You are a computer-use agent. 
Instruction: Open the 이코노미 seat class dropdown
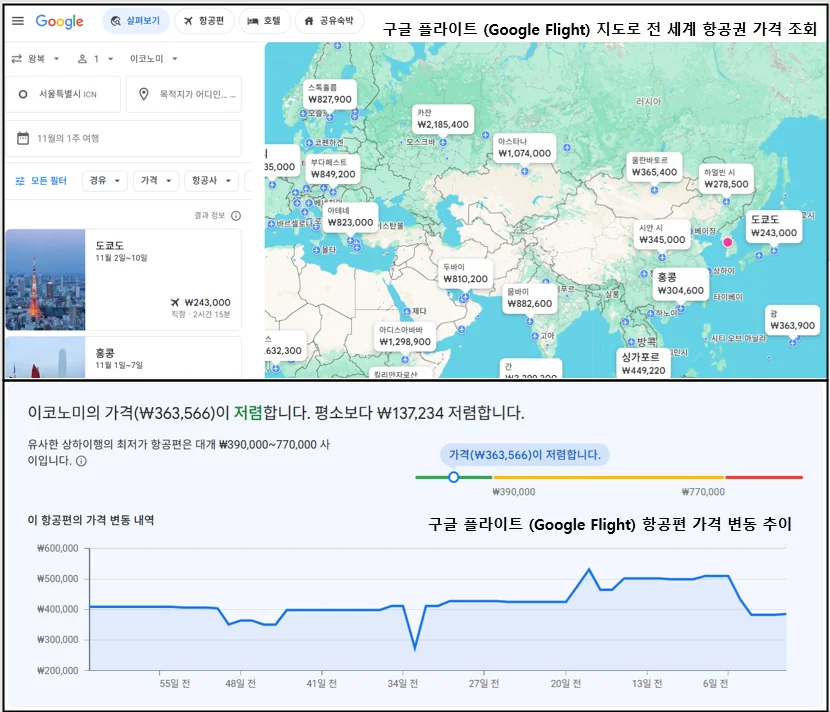[x=154, y=59]
